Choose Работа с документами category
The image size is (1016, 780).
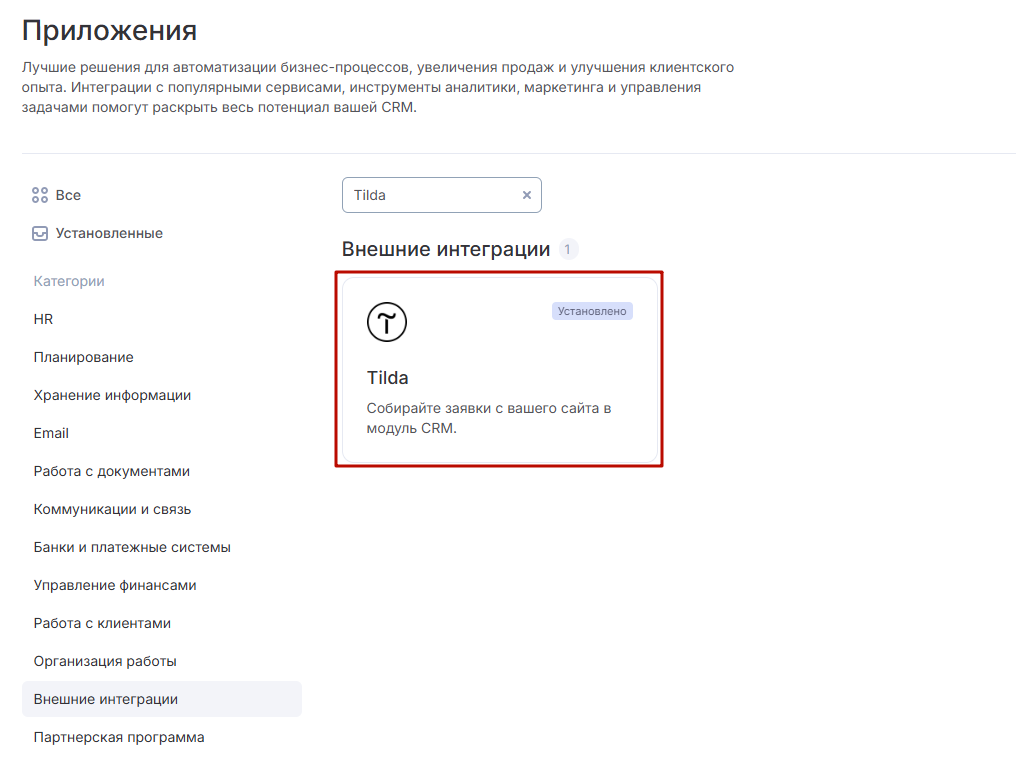tap(111, 471)
